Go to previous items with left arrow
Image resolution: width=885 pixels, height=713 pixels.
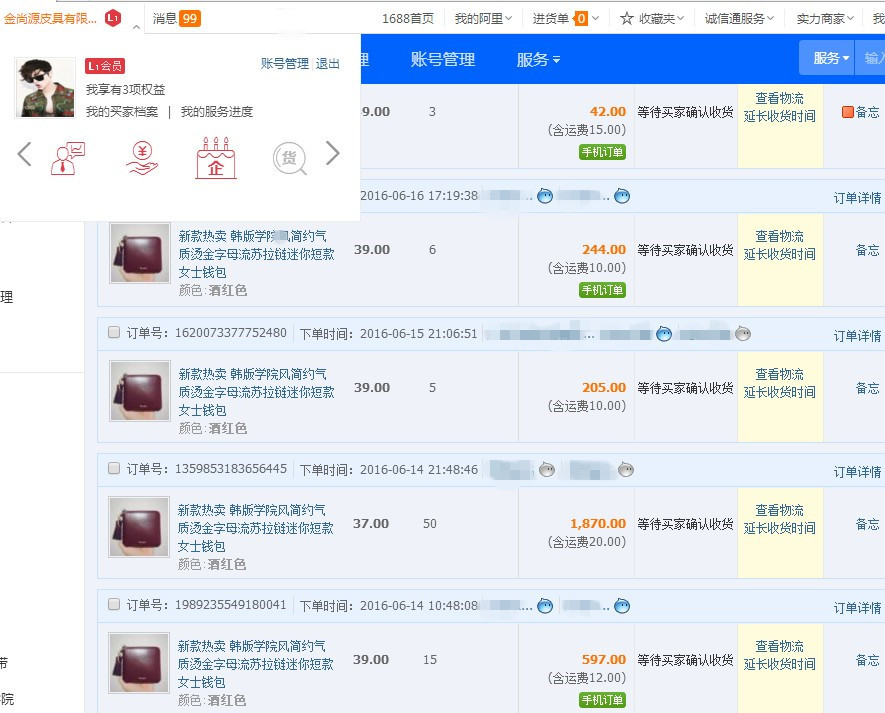click(x=24, y=154)
